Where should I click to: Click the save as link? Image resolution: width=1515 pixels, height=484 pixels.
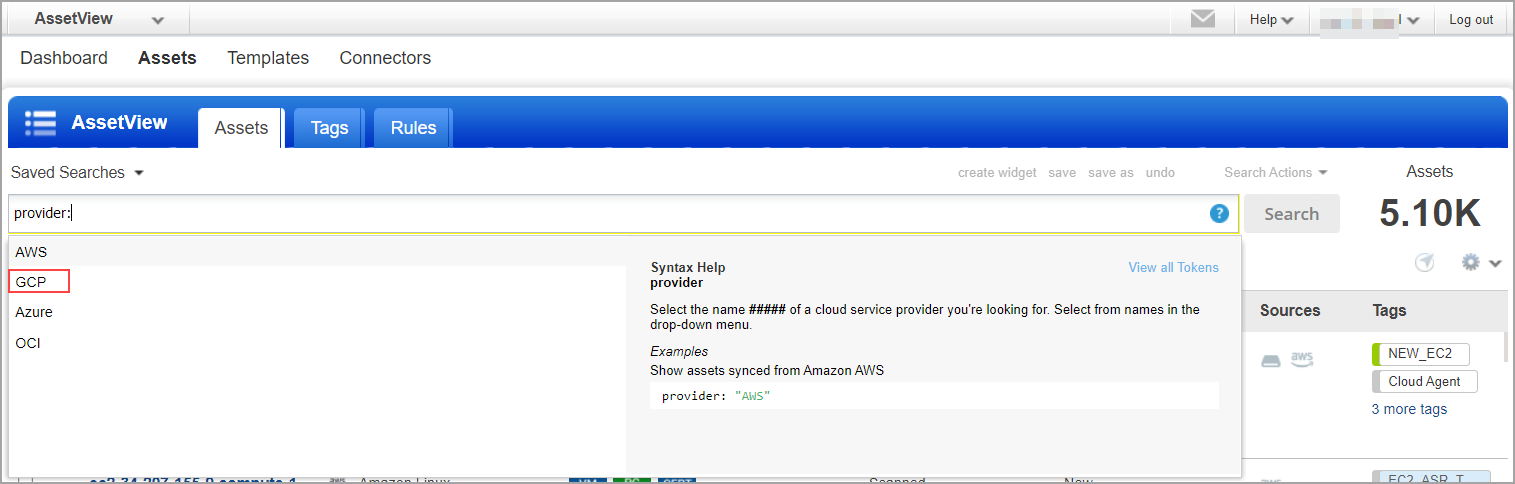[1111, 173]
